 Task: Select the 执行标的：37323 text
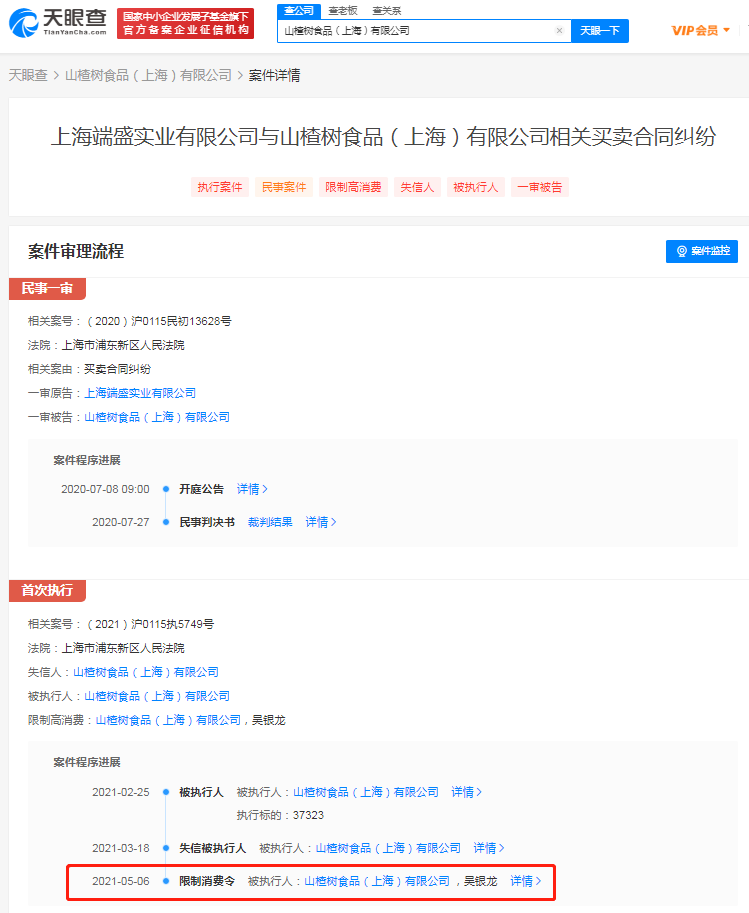pyautogui.click(x=280, y=815)
